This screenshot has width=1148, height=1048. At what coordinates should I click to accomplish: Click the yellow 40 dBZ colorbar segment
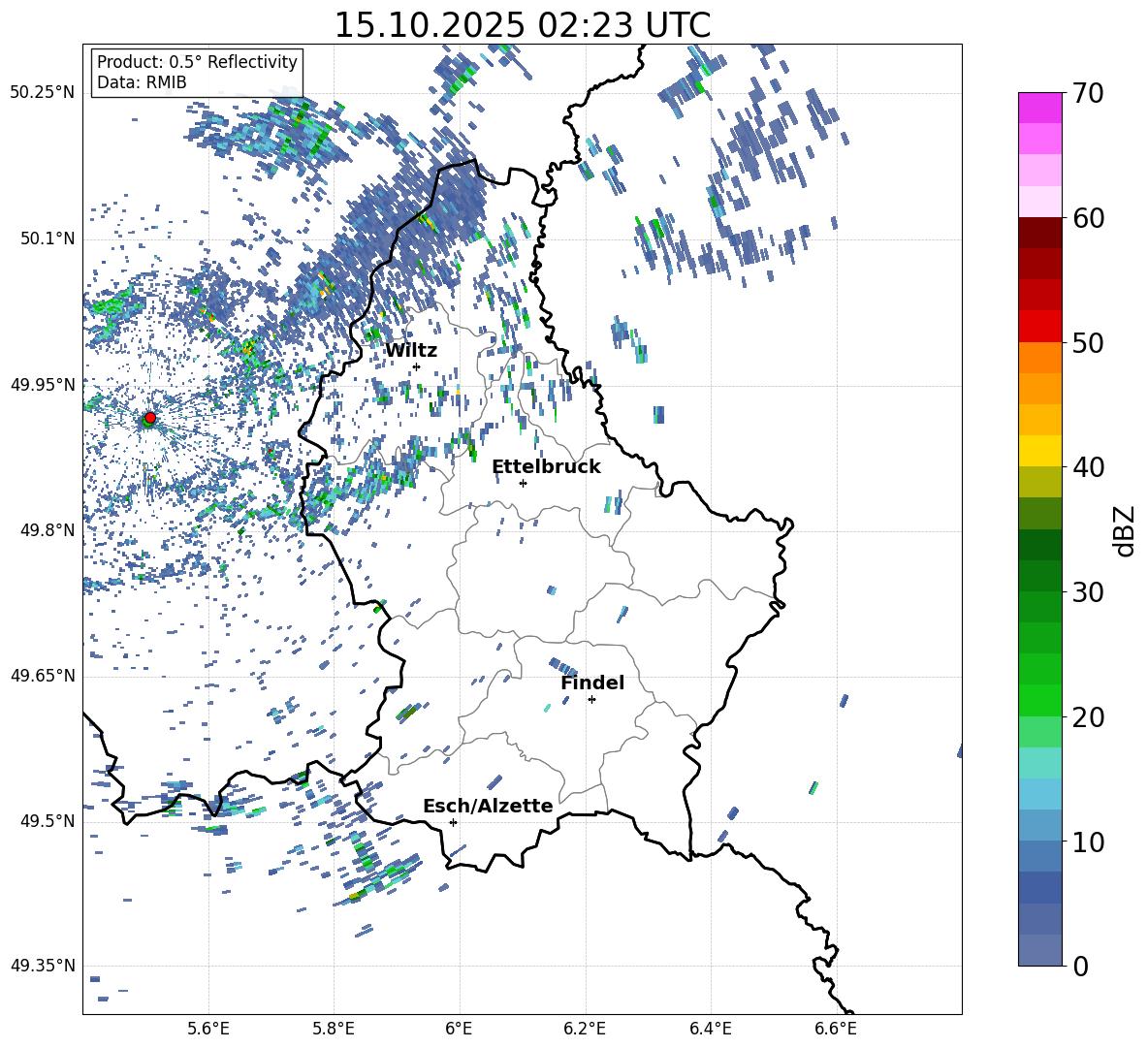(x=1040, y=451)
